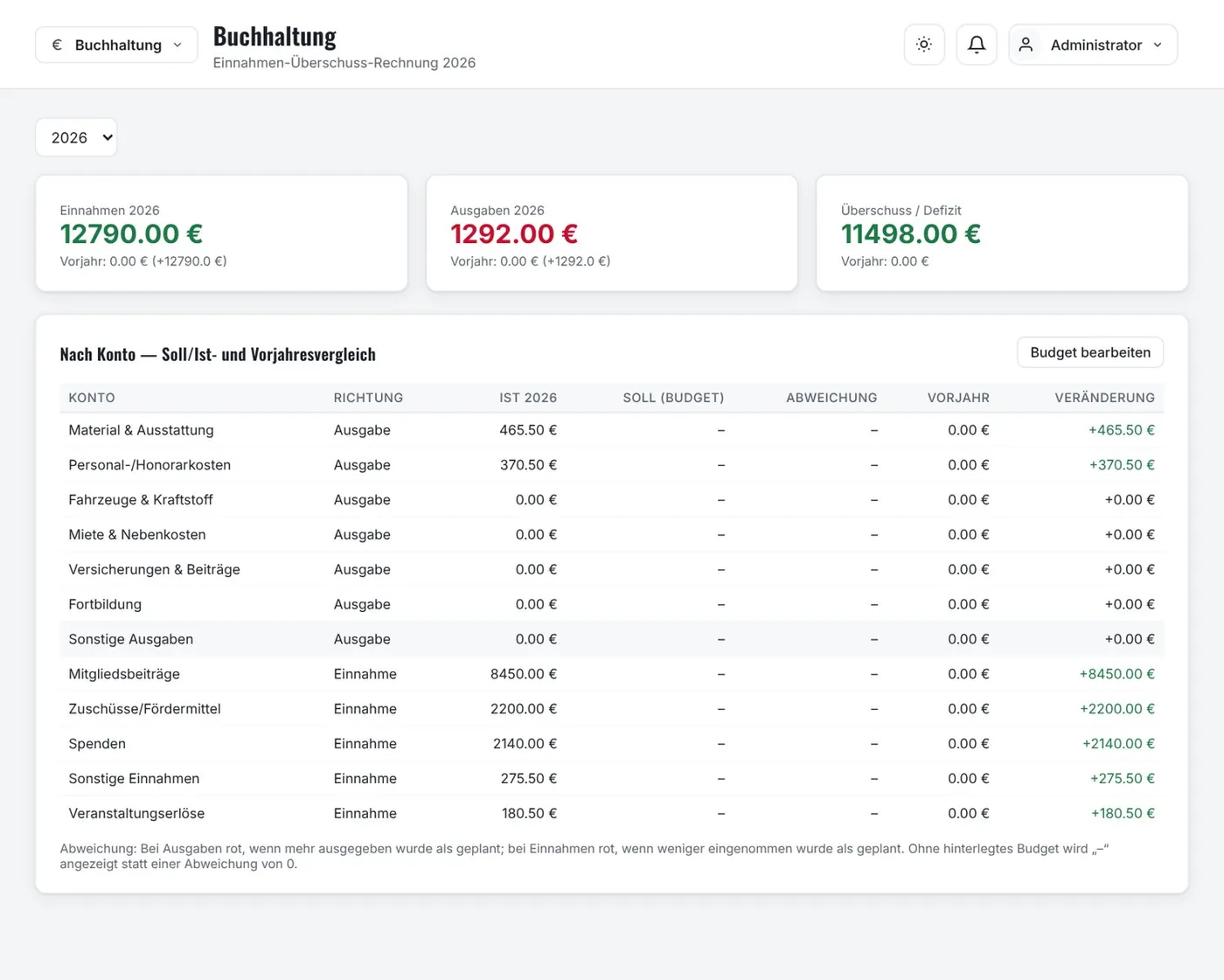Select the Spenden account row
This screenshot has width=1224, height=980.
click(x=611, y=744)
